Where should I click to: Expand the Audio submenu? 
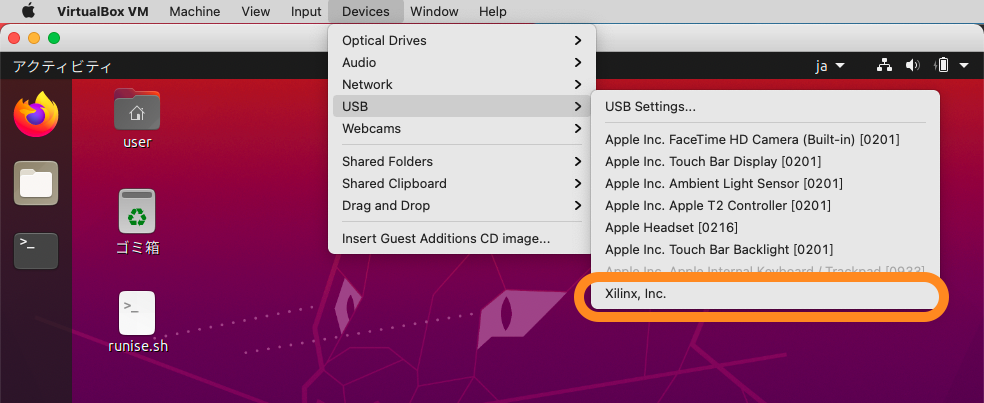pyautogui.click(x=461, y=63)
